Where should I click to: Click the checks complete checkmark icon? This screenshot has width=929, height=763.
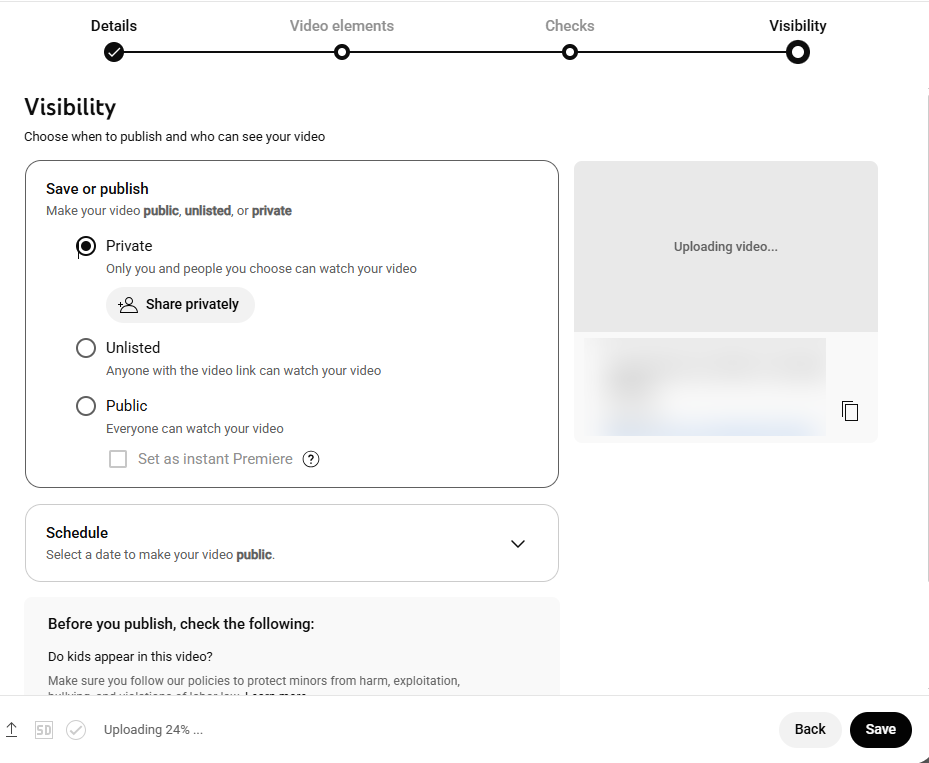(76, 730)
